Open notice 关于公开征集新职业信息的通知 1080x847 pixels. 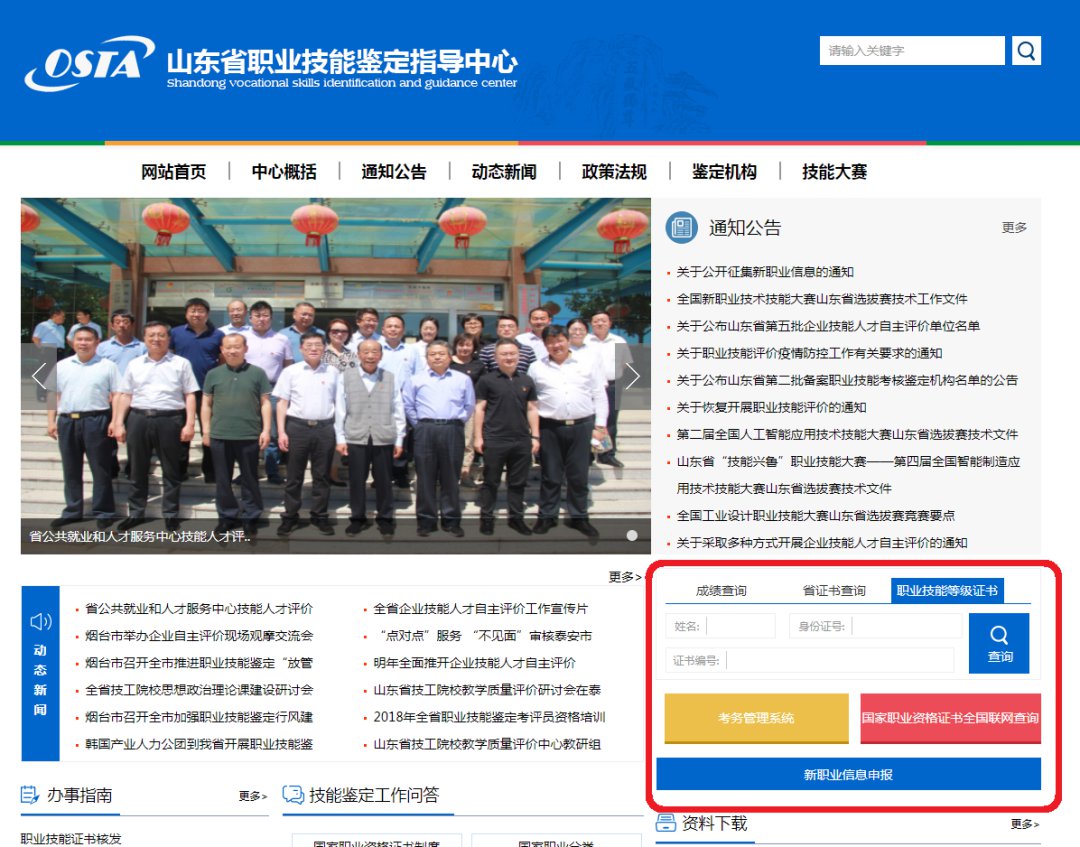click(765, 272)
